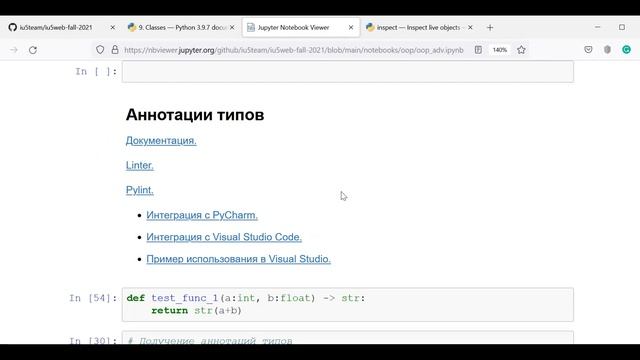Click the test_func_1 definition code line
This screenshot has width=640, height=360.
click(246, 298)
